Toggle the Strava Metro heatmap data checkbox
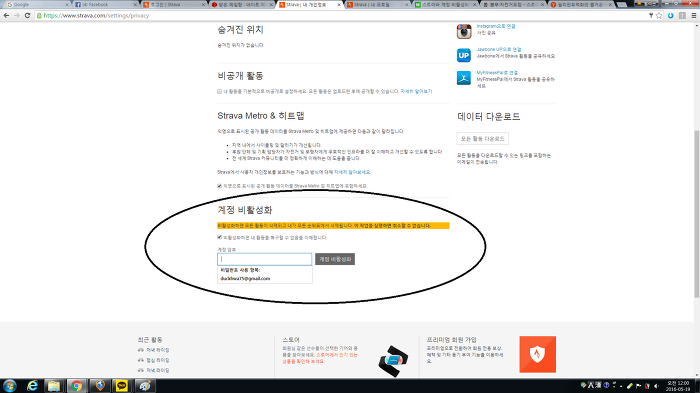Screen dimensions: 700x393 tap(219, 186)
